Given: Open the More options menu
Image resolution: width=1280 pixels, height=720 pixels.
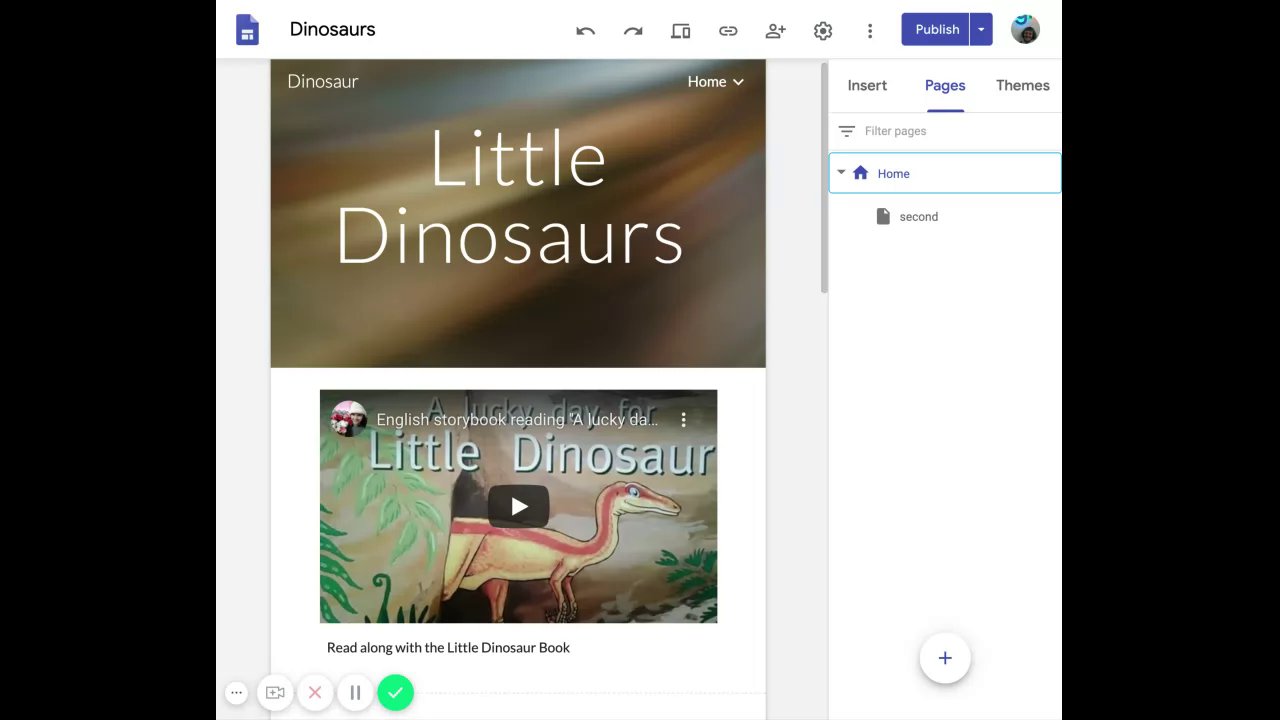Looking at the screenshot, I should coord(870,31).
